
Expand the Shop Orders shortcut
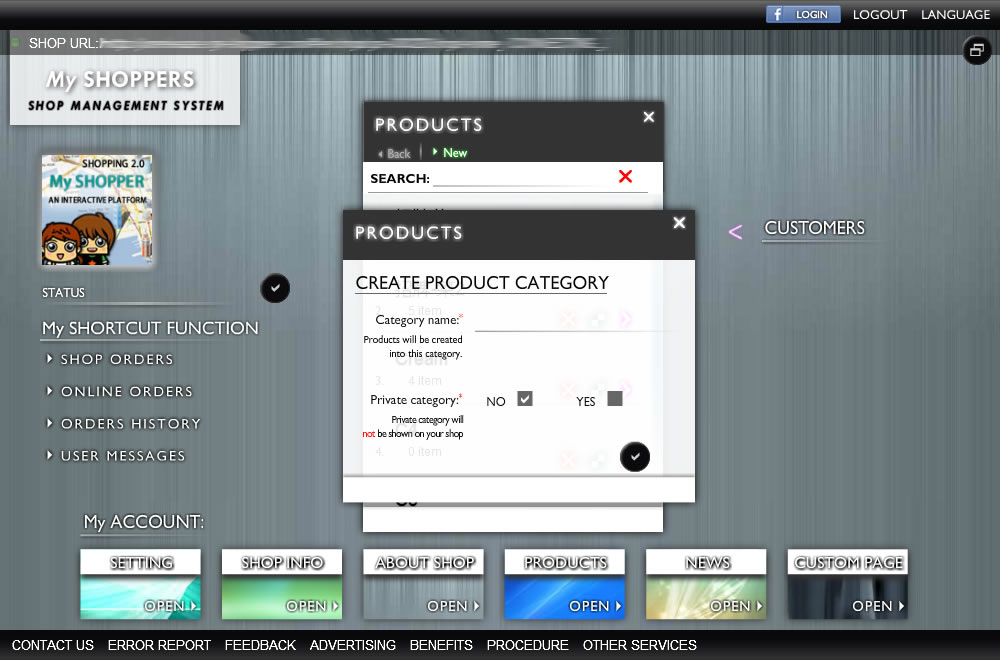tap(116, 359)
